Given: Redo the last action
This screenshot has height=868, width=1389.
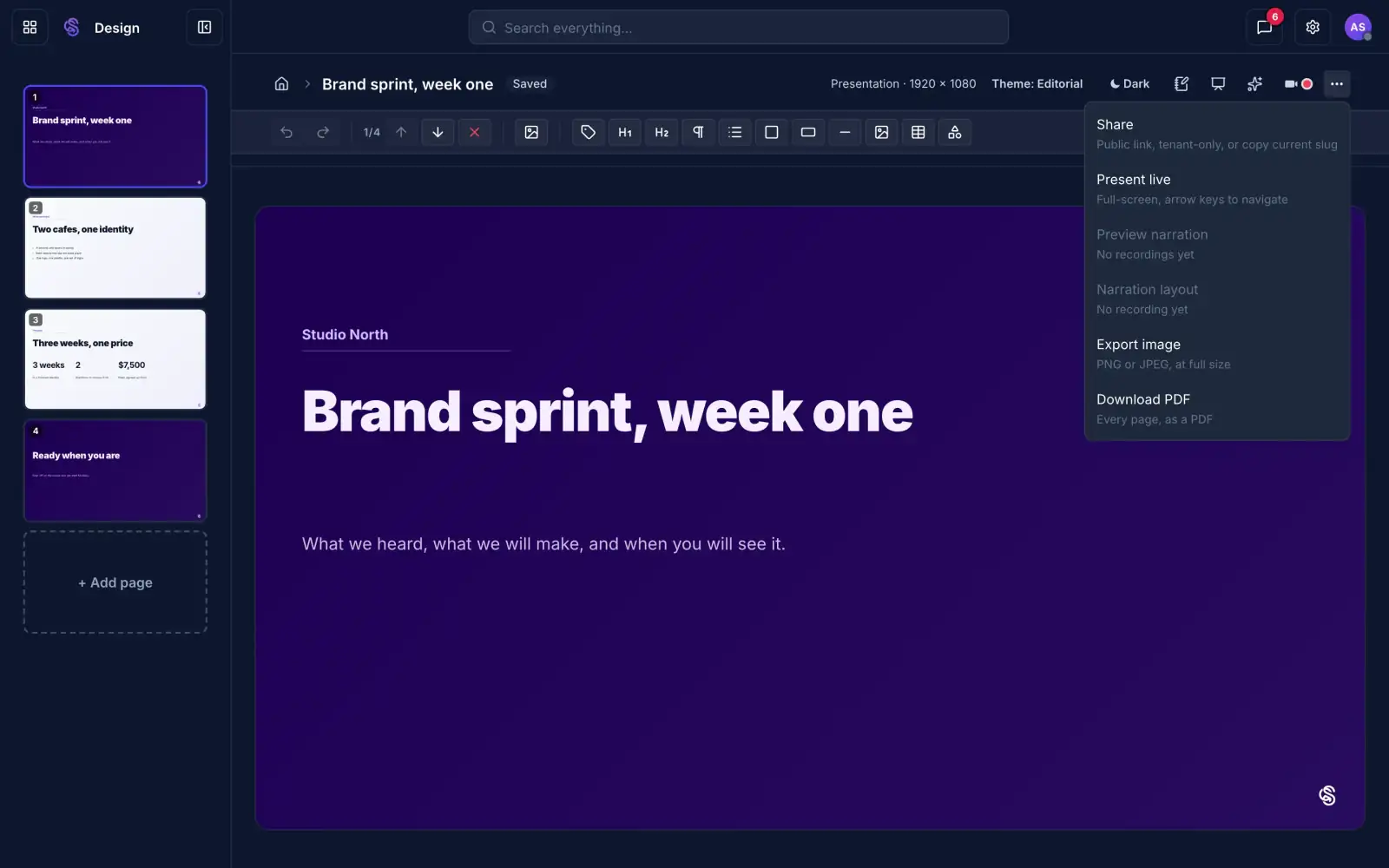Looking at the screenshot, I should 323,132.
